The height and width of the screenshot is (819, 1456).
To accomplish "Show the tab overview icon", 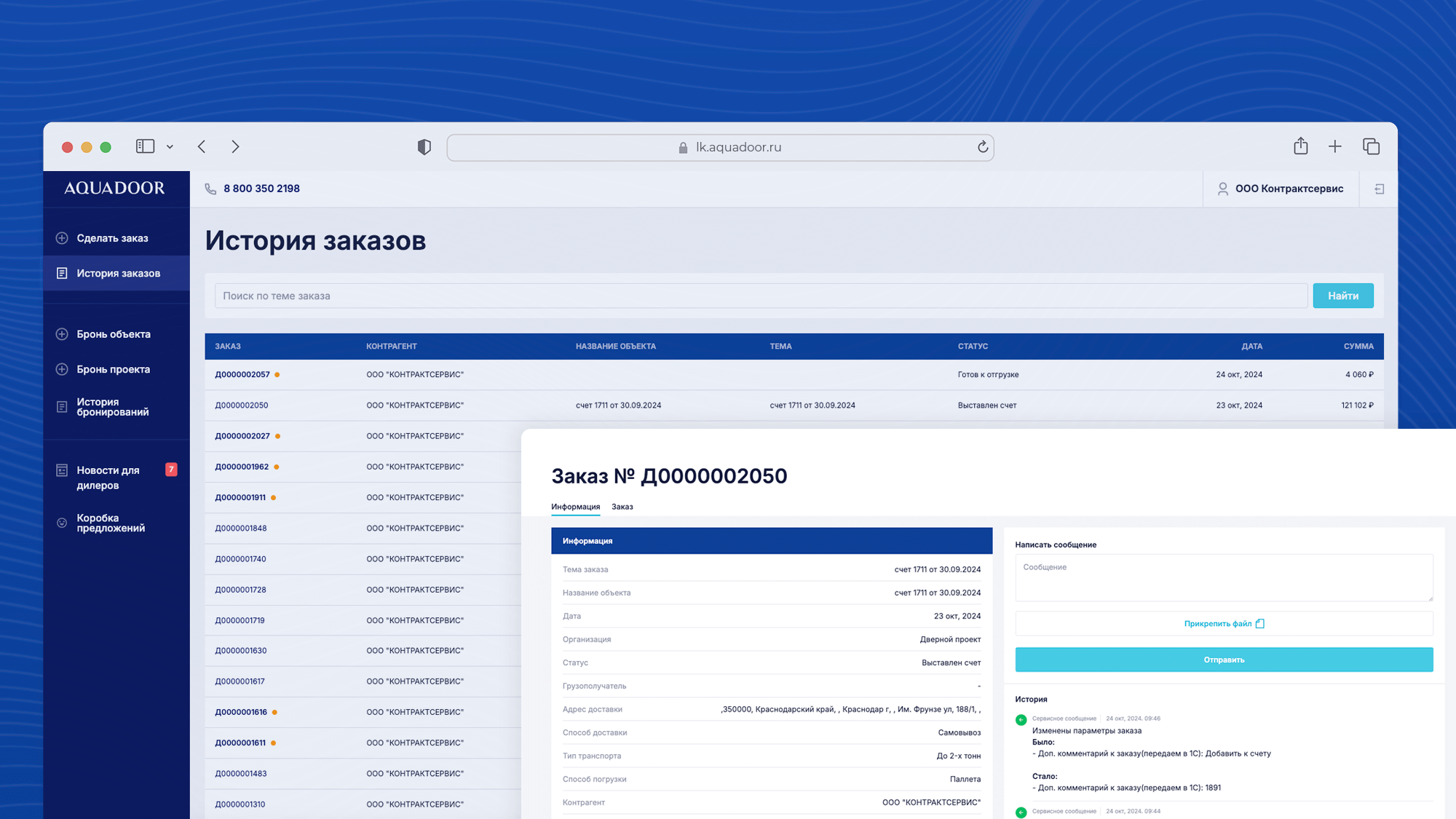I will 1371,146.
